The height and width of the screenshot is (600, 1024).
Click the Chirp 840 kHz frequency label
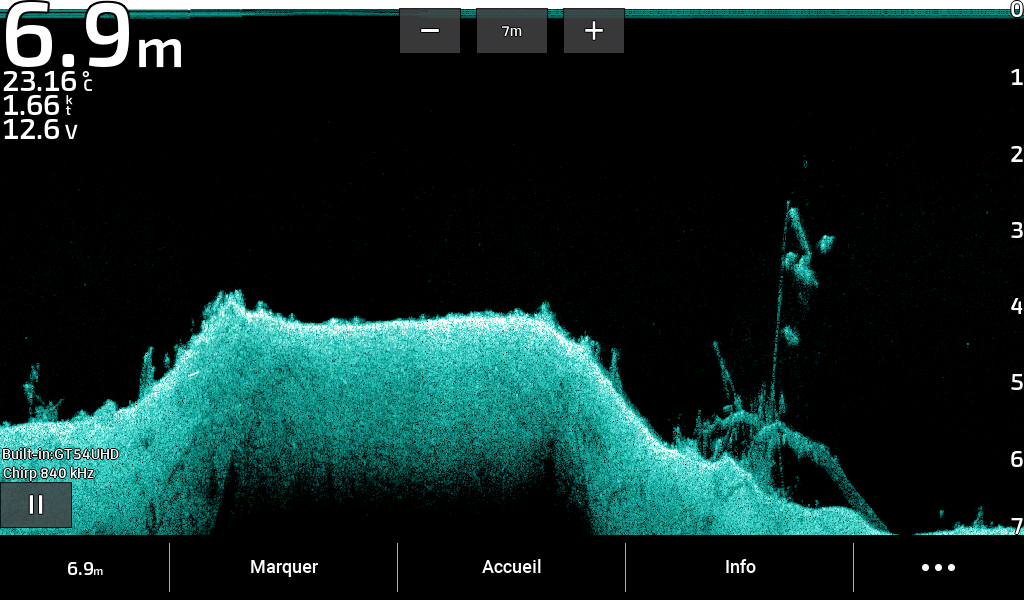49,473
